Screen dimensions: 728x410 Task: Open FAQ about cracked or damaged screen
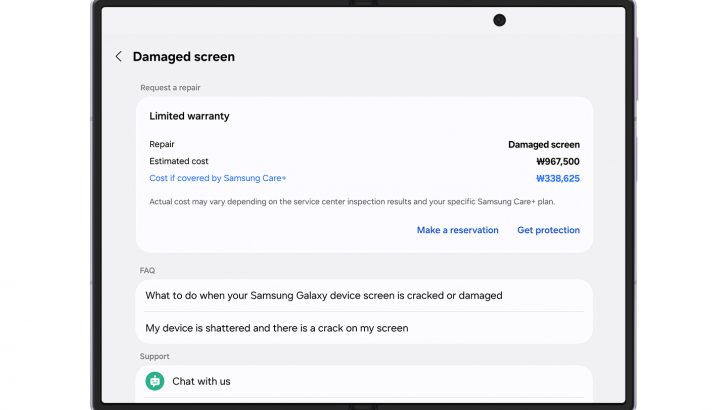coord(364,295)
